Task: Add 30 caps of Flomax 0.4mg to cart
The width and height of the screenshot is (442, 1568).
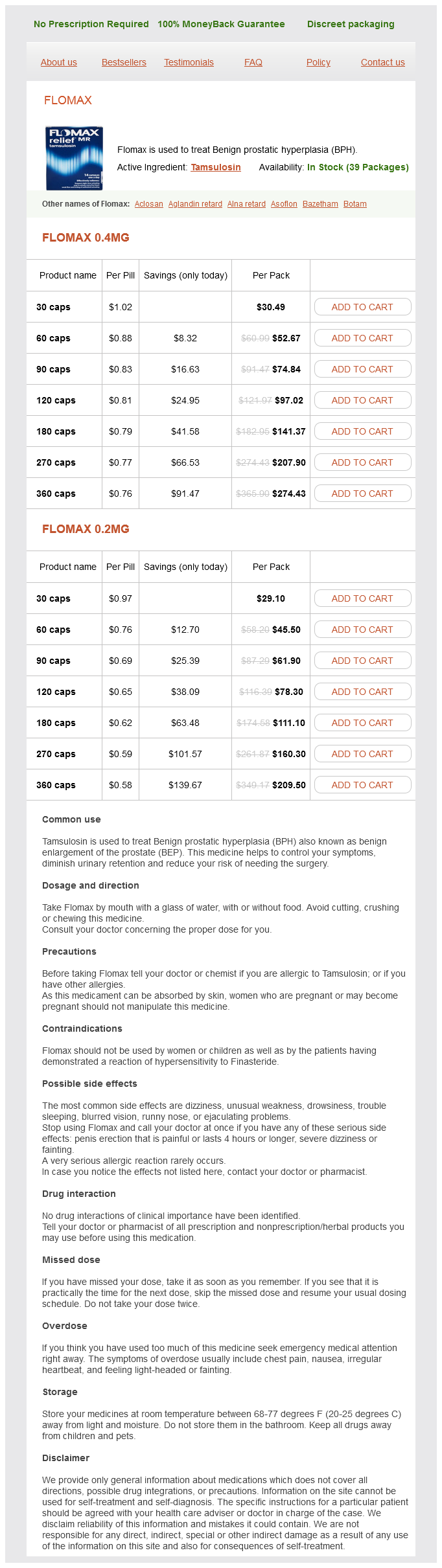Action: 362,307
